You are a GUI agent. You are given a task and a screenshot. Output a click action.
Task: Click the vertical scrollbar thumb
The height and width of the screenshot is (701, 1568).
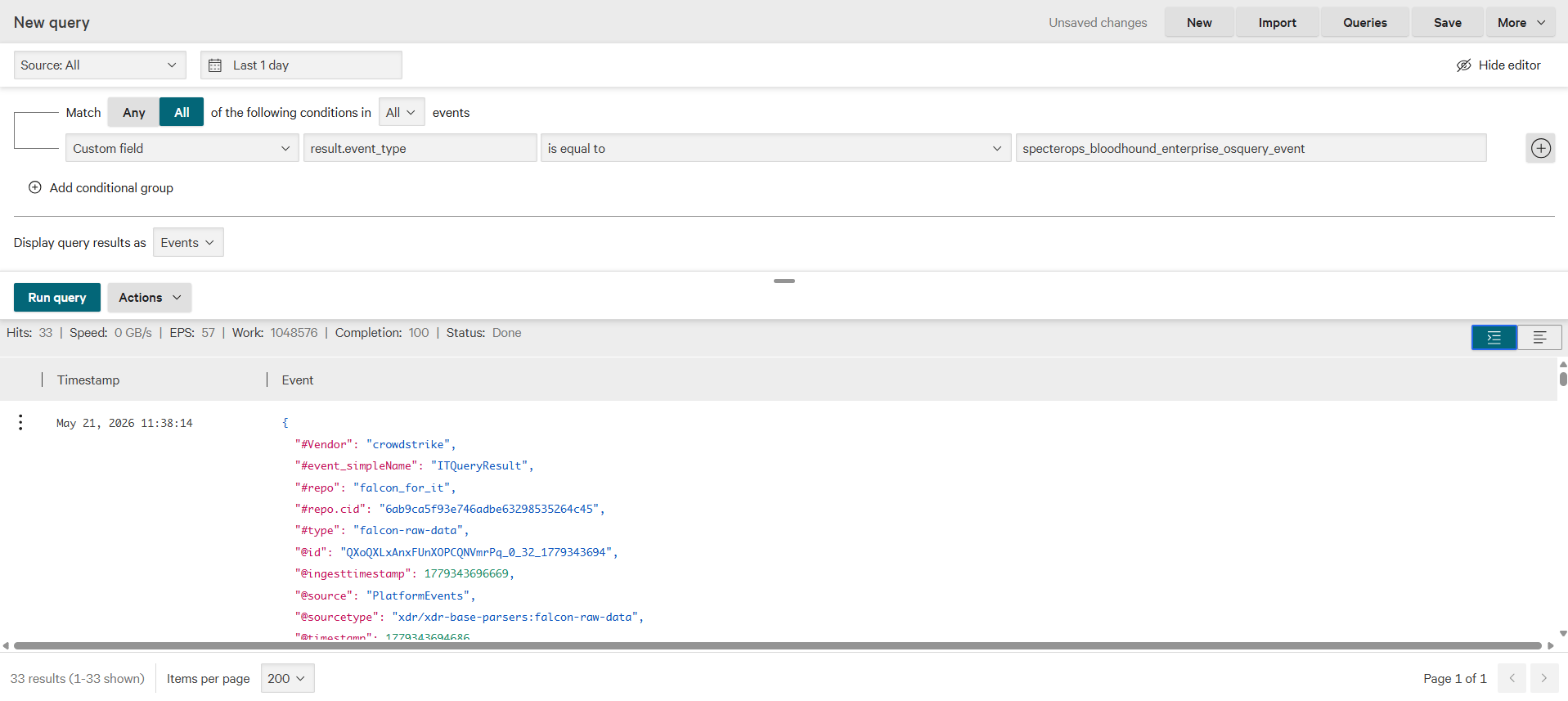[x=1562, y=379]
